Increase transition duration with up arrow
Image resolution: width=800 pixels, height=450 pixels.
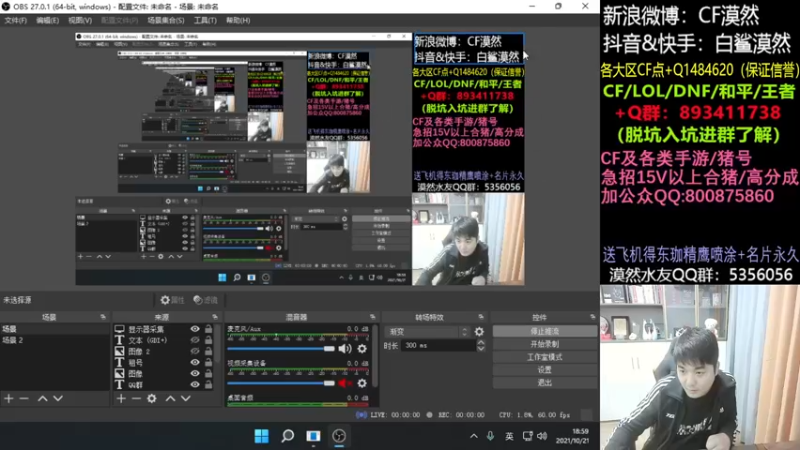click(x=481, y=343)
